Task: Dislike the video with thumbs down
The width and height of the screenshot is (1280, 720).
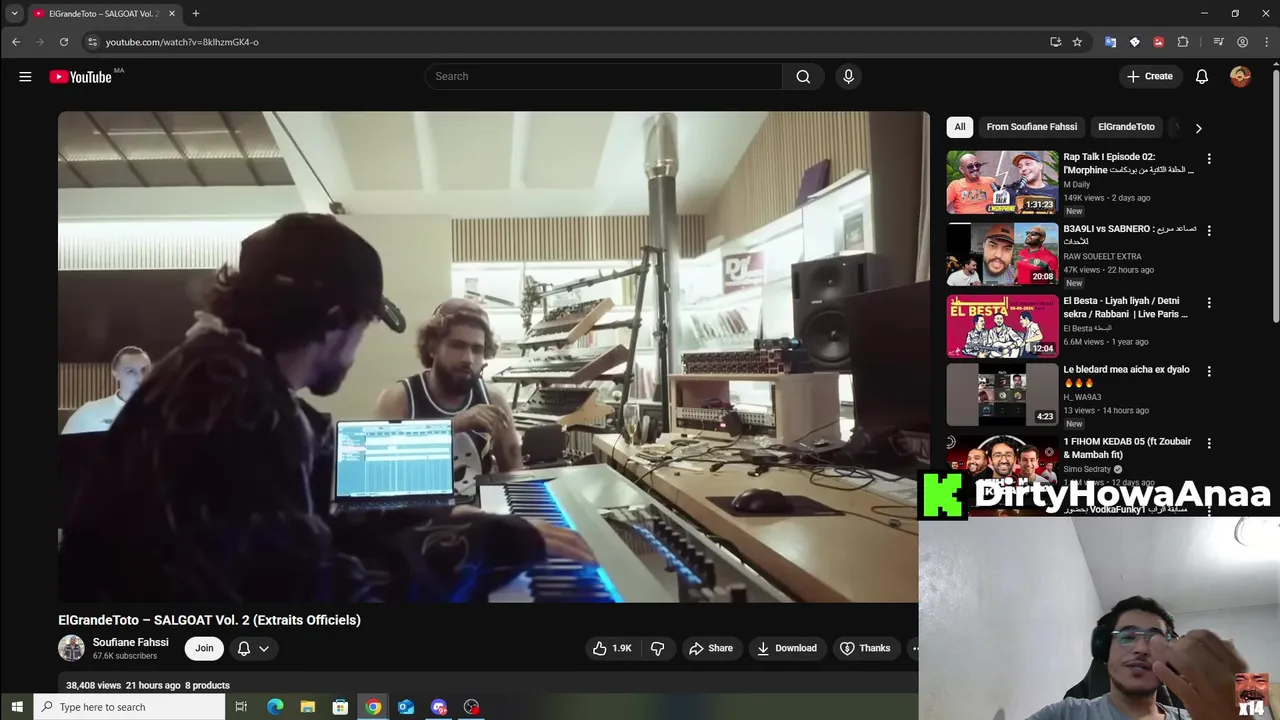Action: coord(657,648)
